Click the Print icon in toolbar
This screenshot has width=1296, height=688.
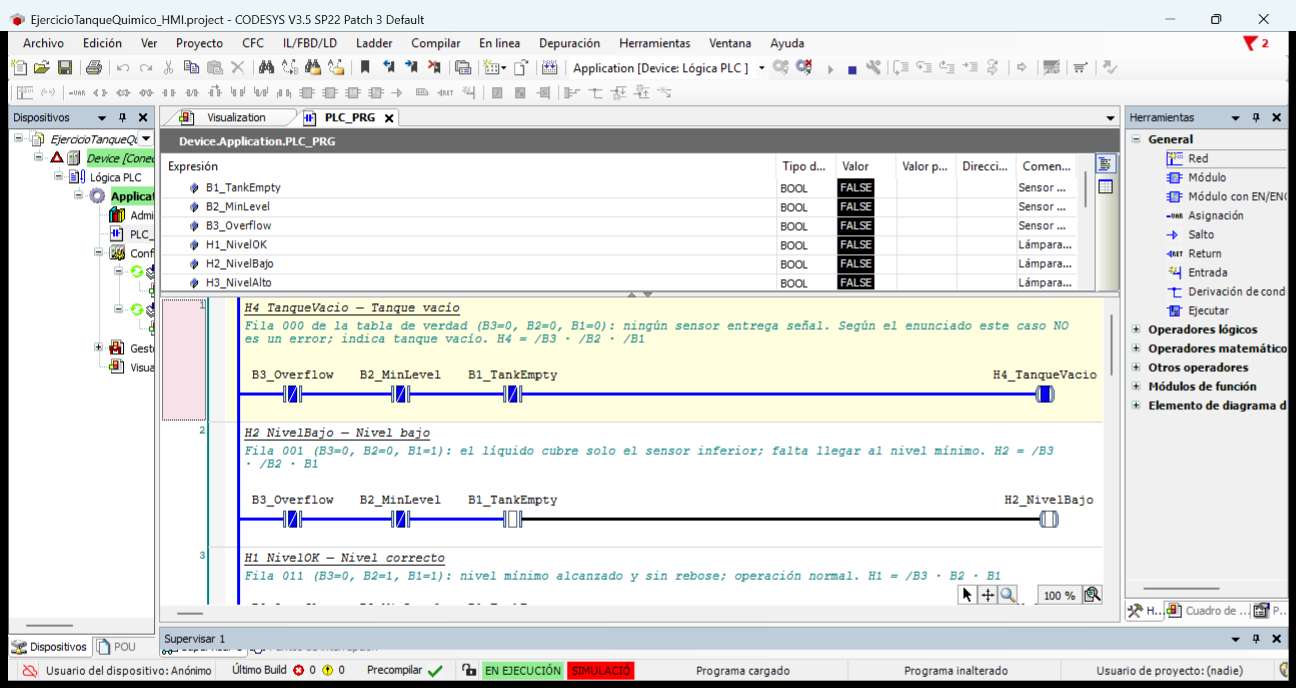point(94,67)
